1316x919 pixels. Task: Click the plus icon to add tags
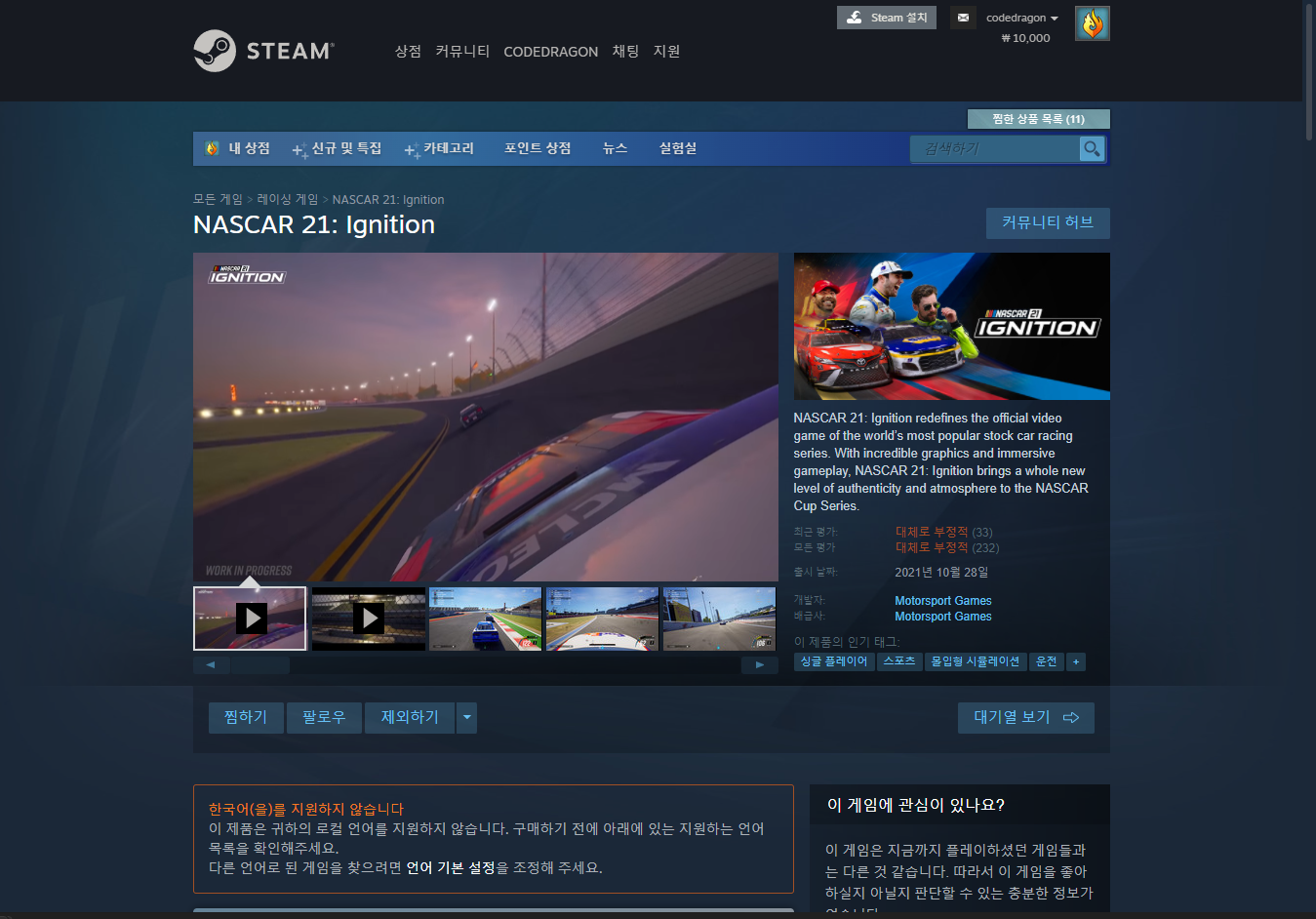click(1076, 661)
